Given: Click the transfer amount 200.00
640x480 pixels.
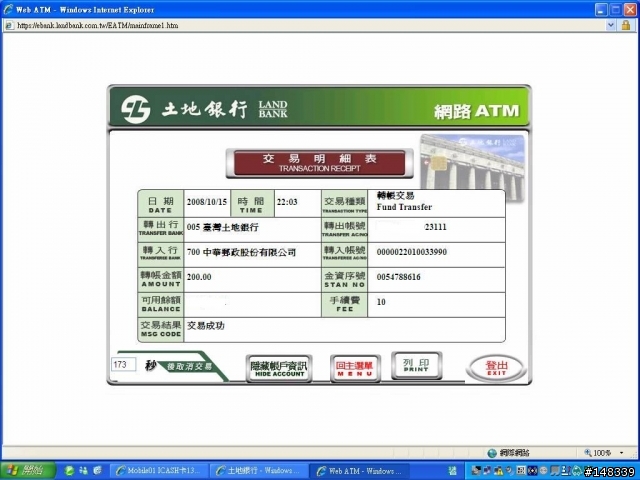Looking at the screenshot, I should tap(199, 277).
